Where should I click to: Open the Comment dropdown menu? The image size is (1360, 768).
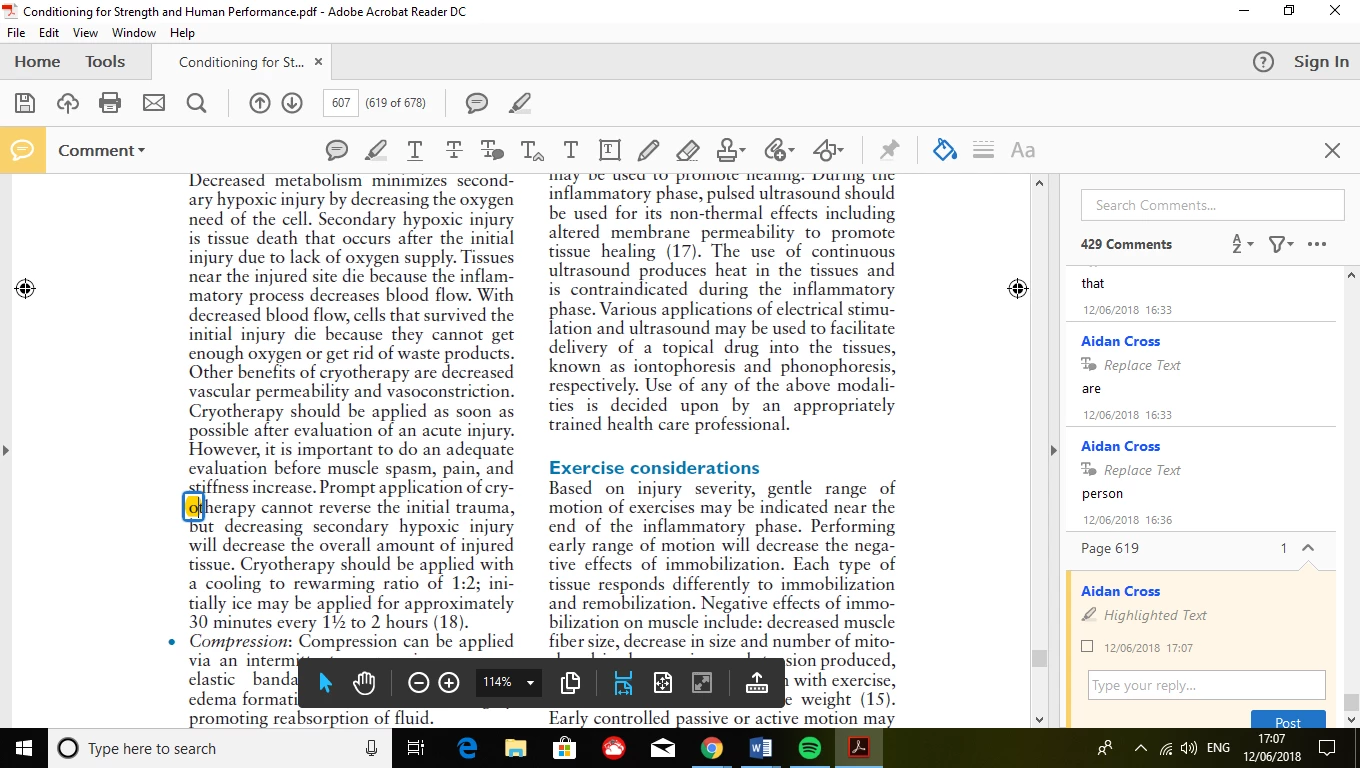tap(101, 150)
